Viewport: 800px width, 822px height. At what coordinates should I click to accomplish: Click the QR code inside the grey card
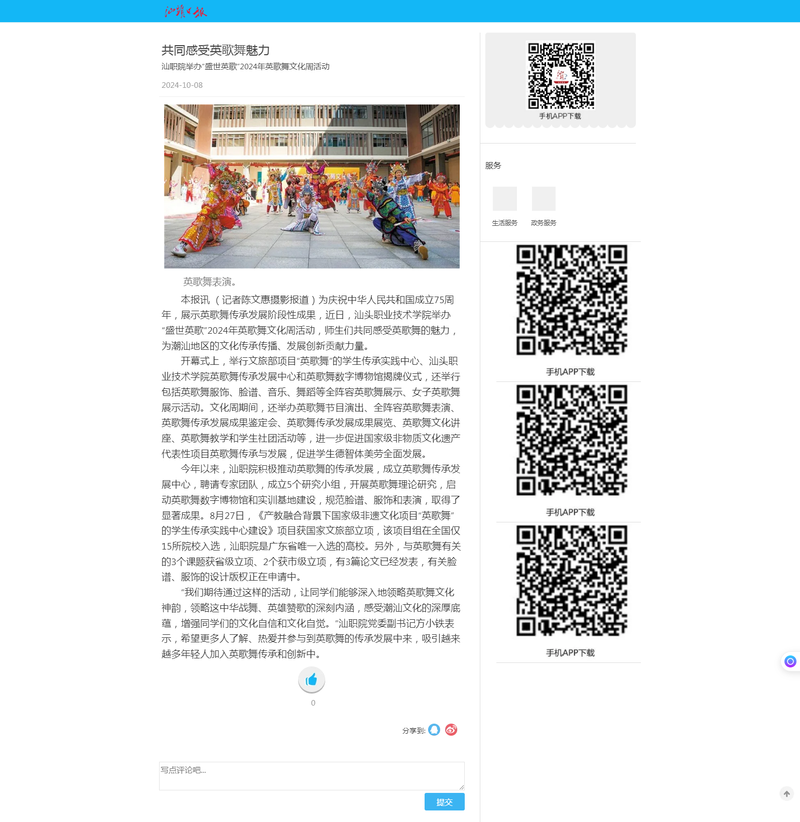pos(561,75)
